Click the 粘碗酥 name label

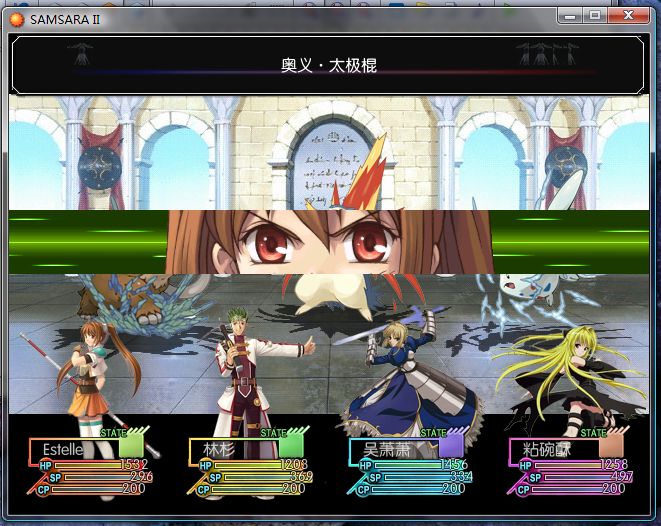pos(547,450)
